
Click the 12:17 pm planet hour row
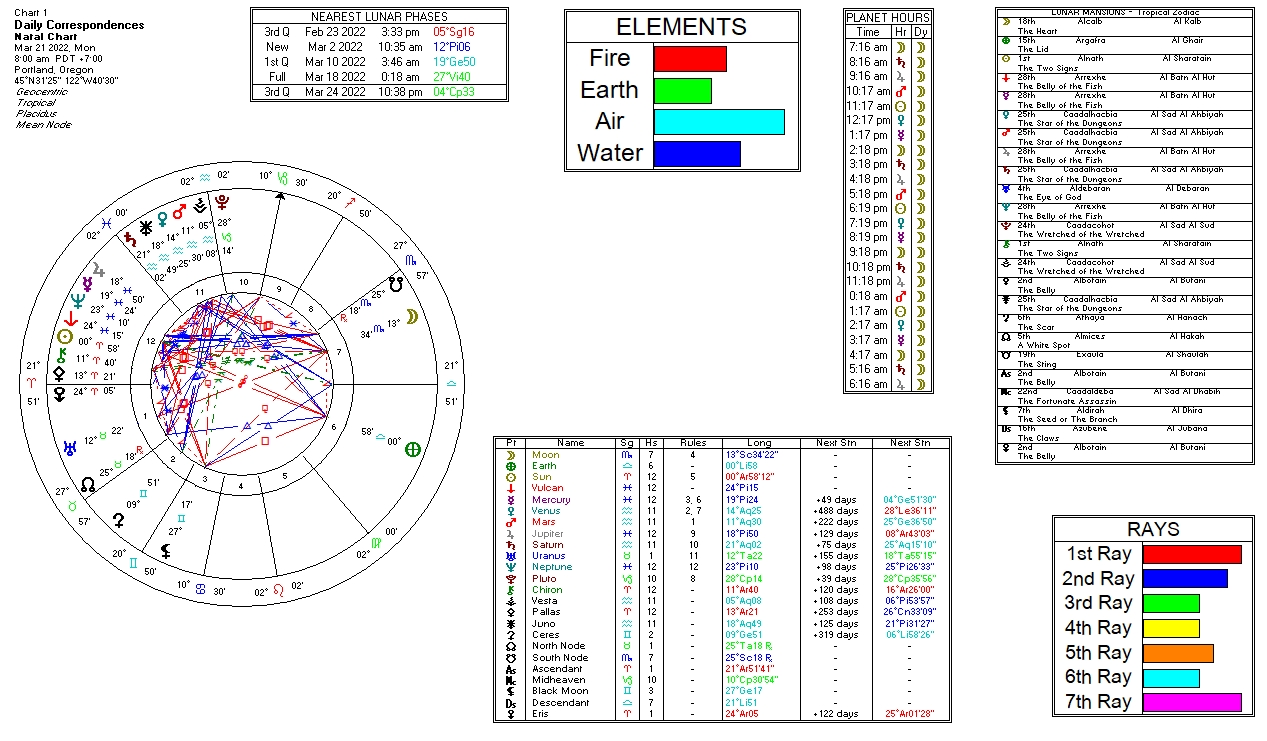888,120
